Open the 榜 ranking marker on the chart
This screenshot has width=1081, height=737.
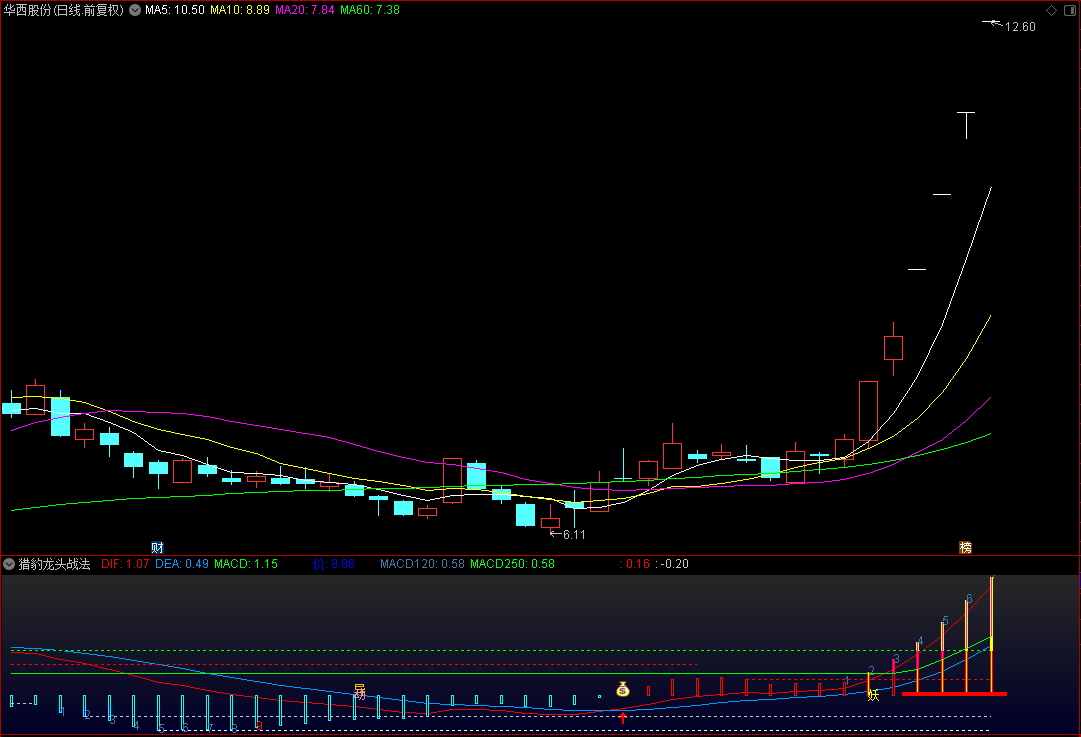pos(965,547)
